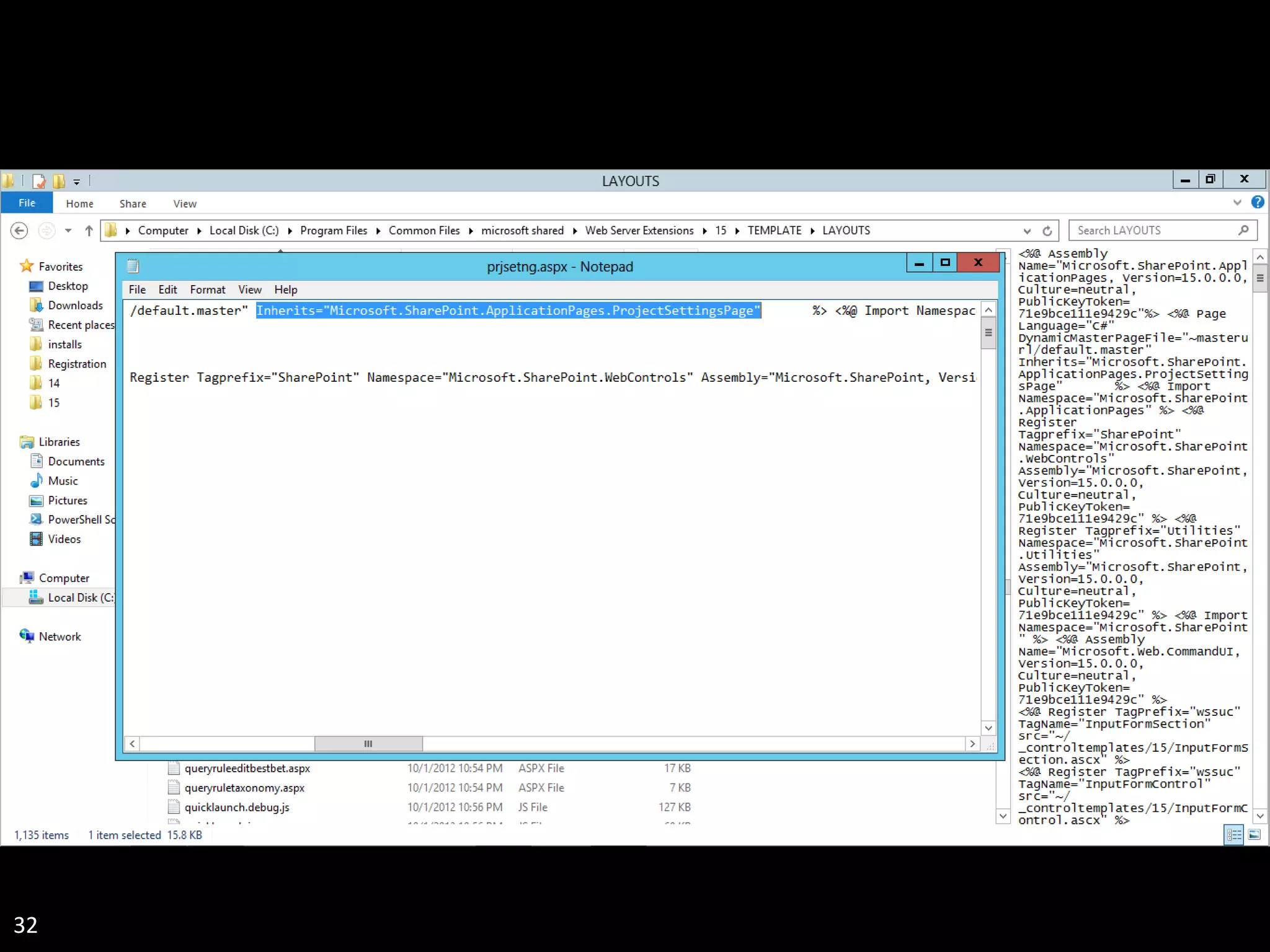Click the Quick Access Toolbar customize arrow
This screenshot has width=1270, height=952.
(x=77, y=182)
